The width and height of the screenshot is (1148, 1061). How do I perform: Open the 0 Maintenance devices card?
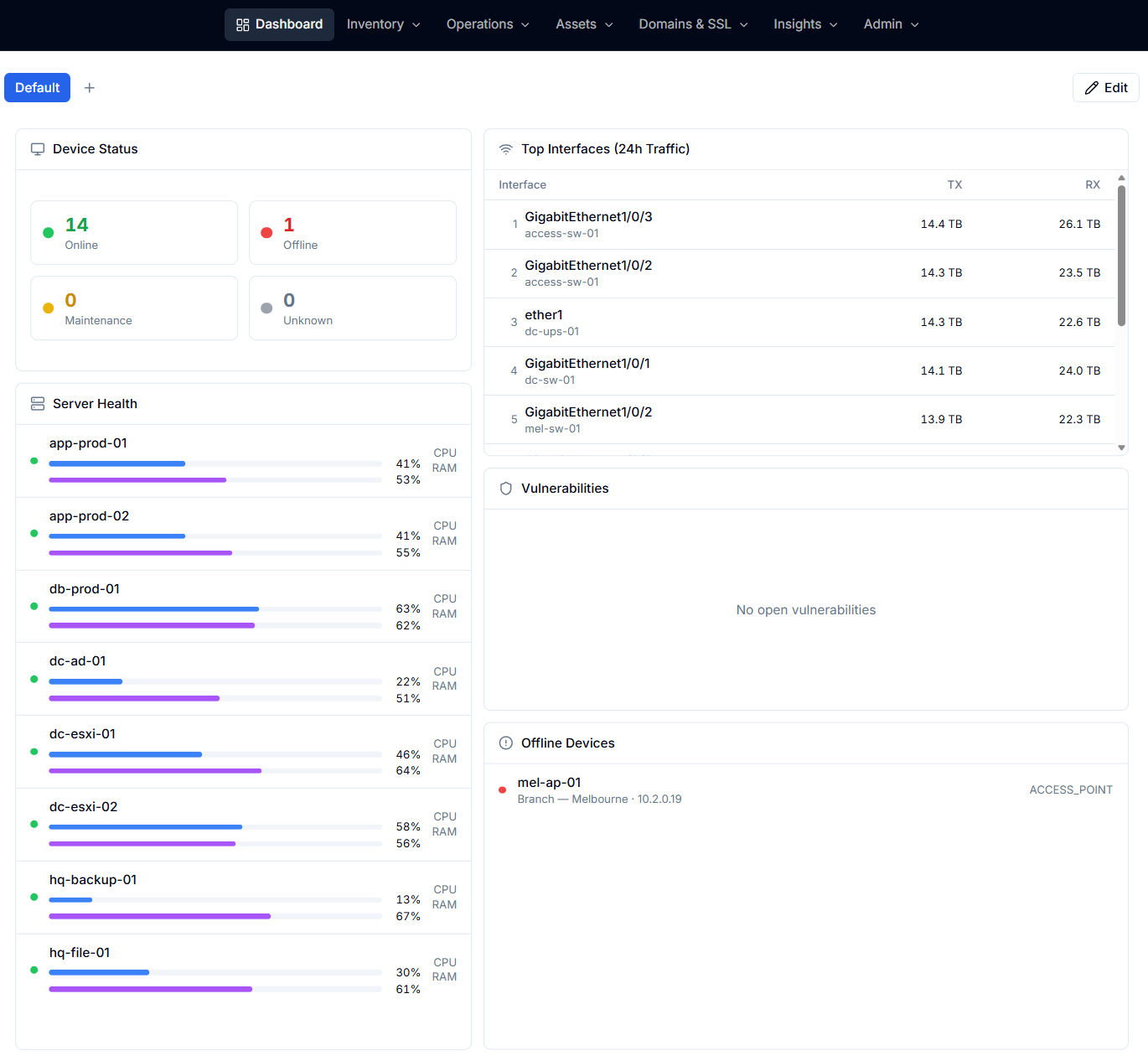click(134, 308)
